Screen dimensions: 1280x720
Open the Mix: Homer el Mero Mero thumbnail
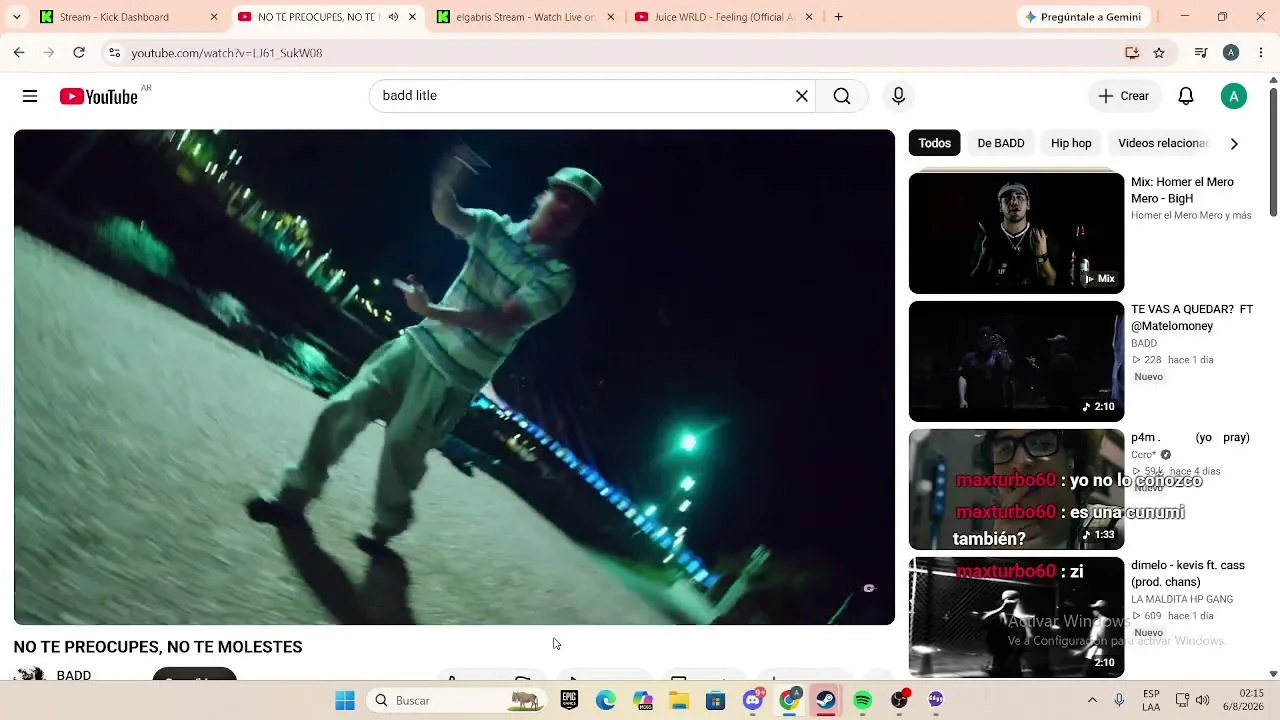[1016, 233]
